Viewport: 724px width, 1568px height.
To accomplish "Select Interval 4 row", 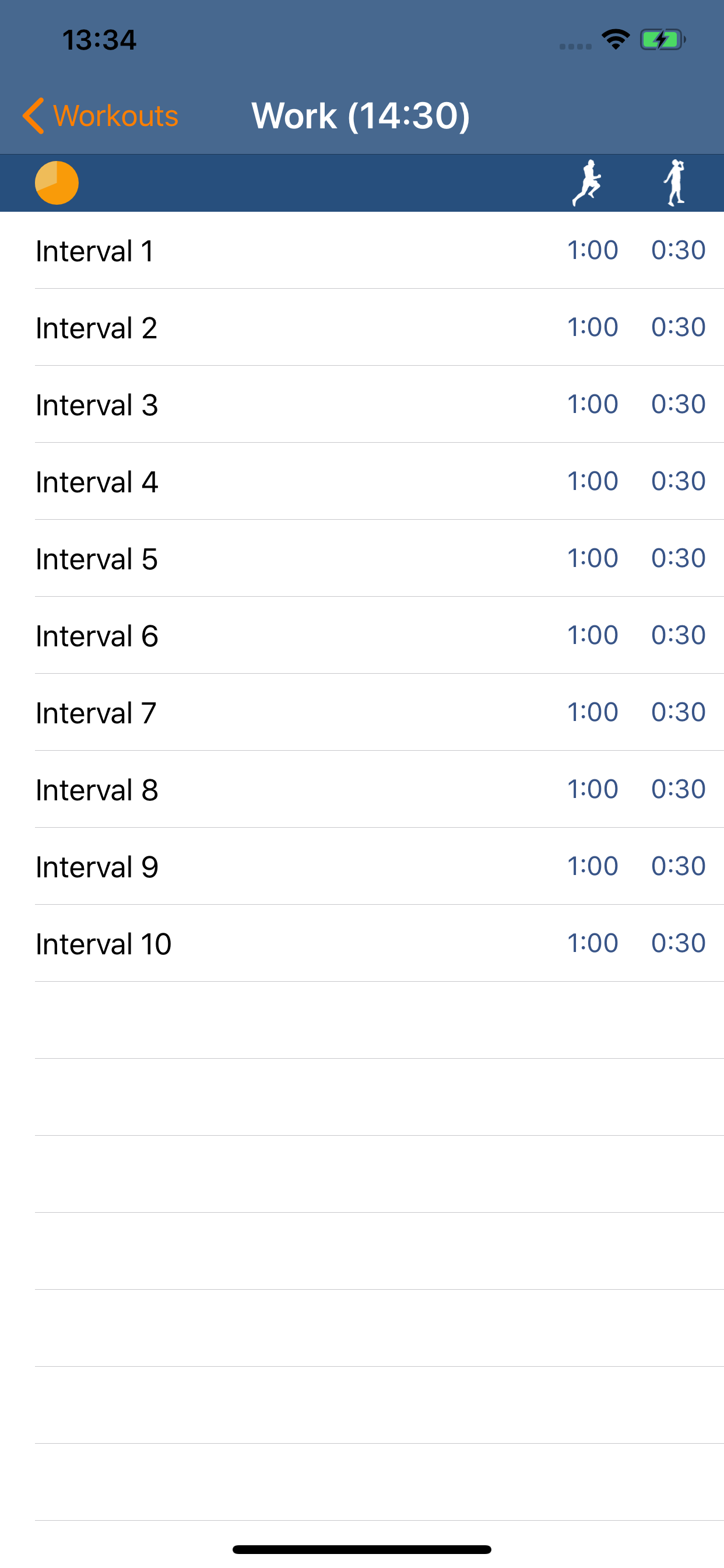I will coord(362,481).
